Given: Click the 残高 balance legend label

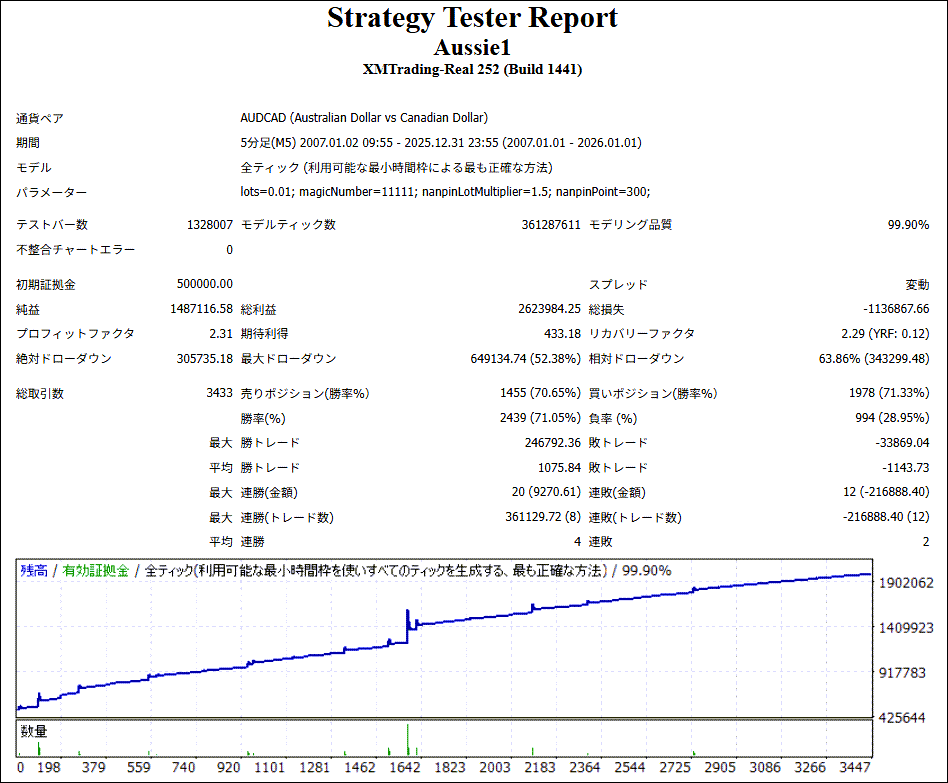Looking at the screenshot, I should (x=34, y=571).
